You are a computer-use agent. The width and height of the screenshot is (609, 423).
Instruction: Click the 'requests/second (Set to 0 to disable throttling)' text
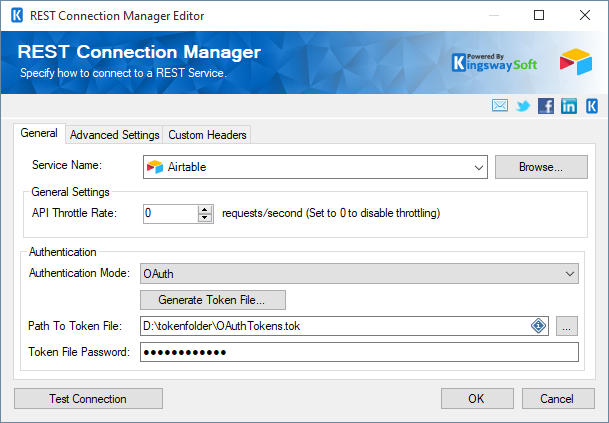pyautogui.click(x=331, y=213)
